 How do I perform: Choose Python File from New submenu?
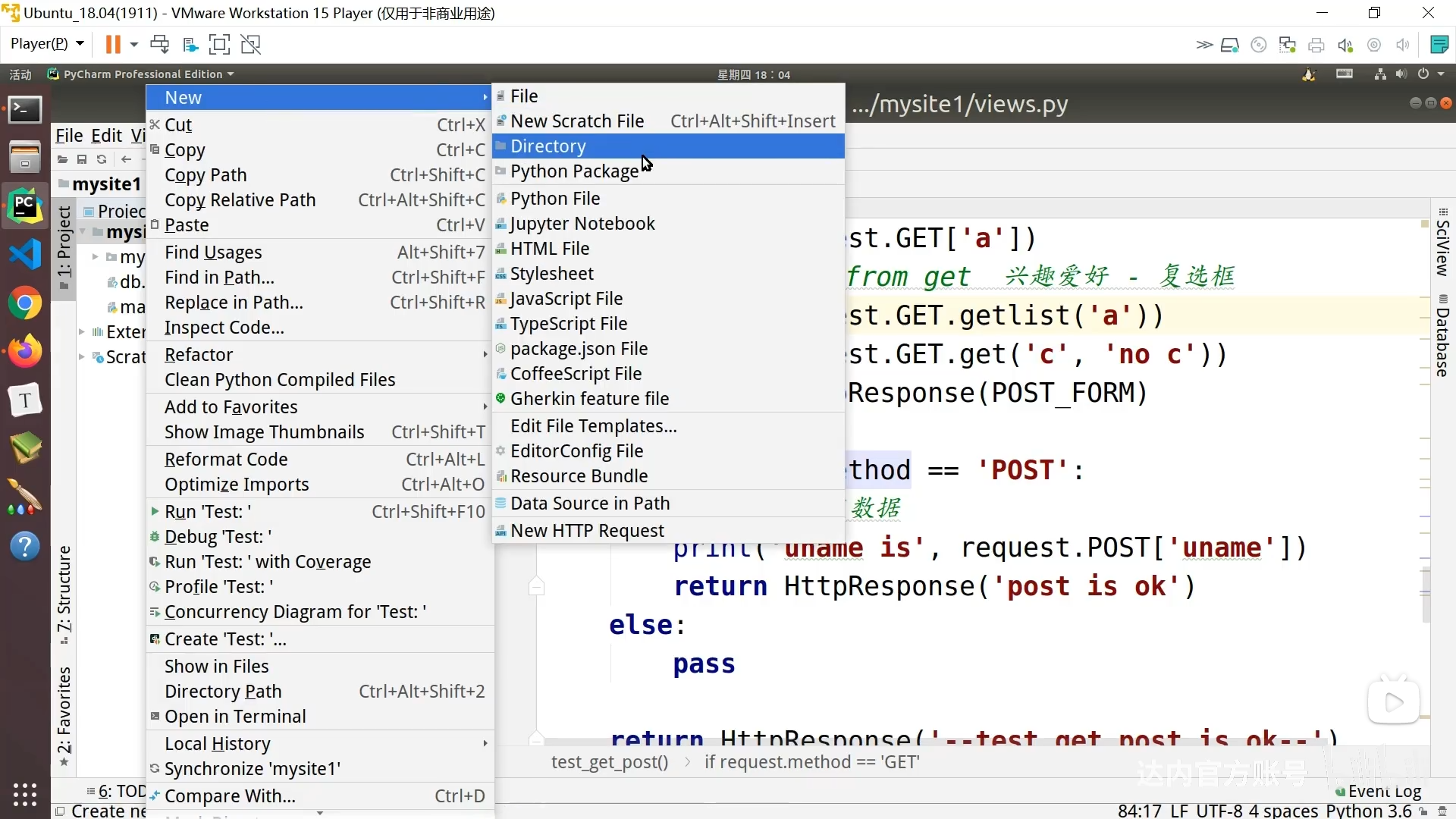(x=555, y=199)
